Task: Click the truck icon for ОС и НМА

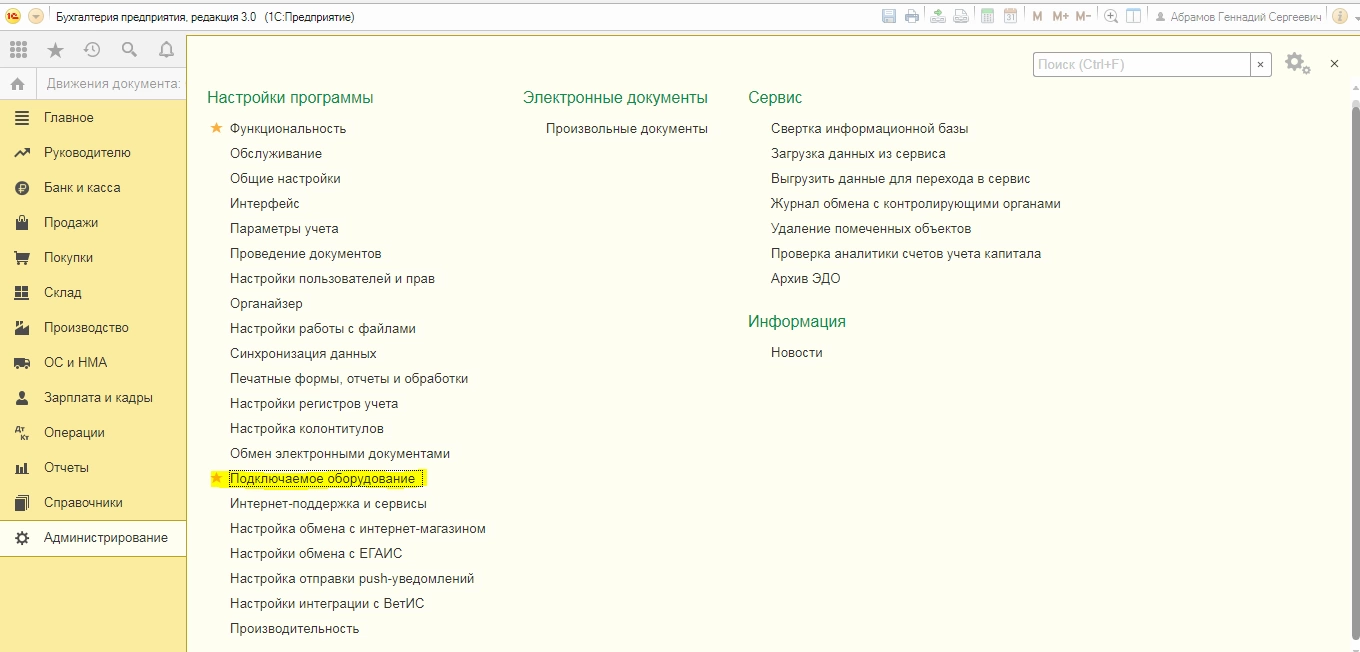Action: pyautogui.click(x=21, y=362)
